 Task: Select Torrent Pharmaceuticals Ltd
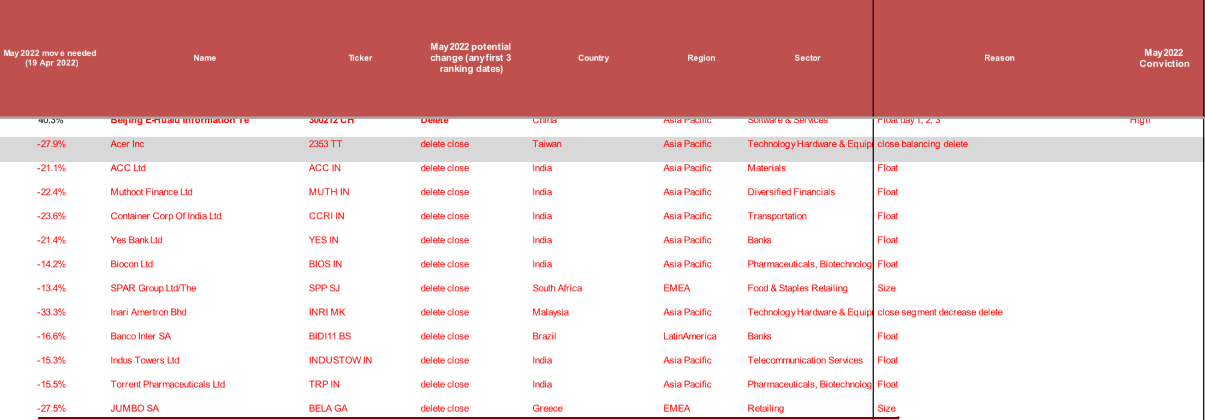pyautogui.click(x=168, y=384)
